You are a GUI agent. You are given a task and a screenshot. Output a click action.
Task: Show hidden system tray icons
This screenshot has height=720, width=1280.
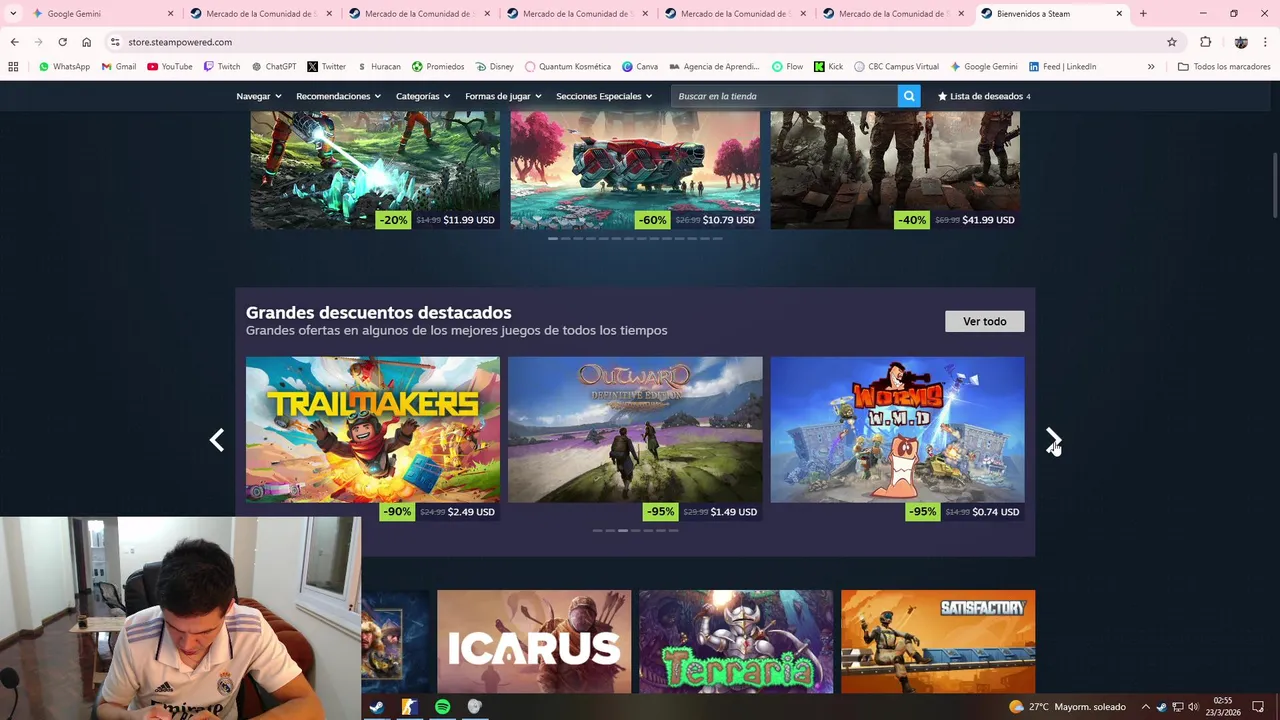(1146, 707)
